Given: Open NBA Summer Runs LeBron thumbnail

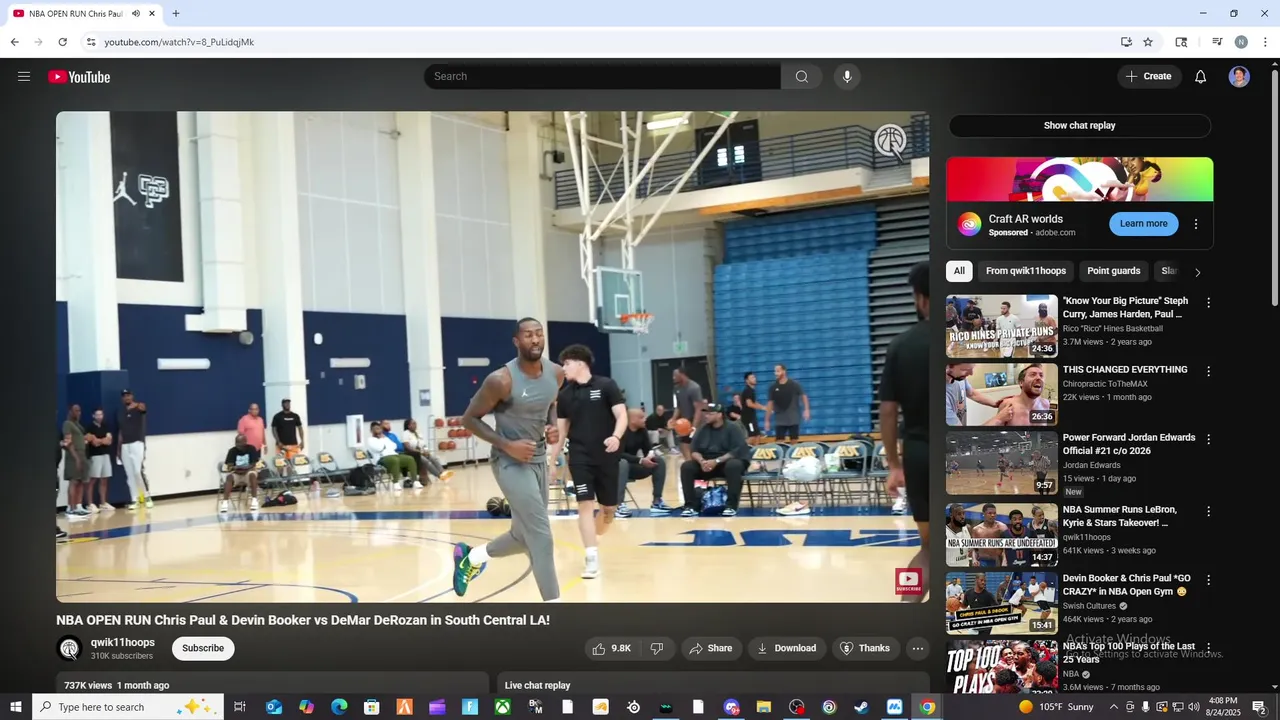Looking at the screenshot, I should [1002, 534].
